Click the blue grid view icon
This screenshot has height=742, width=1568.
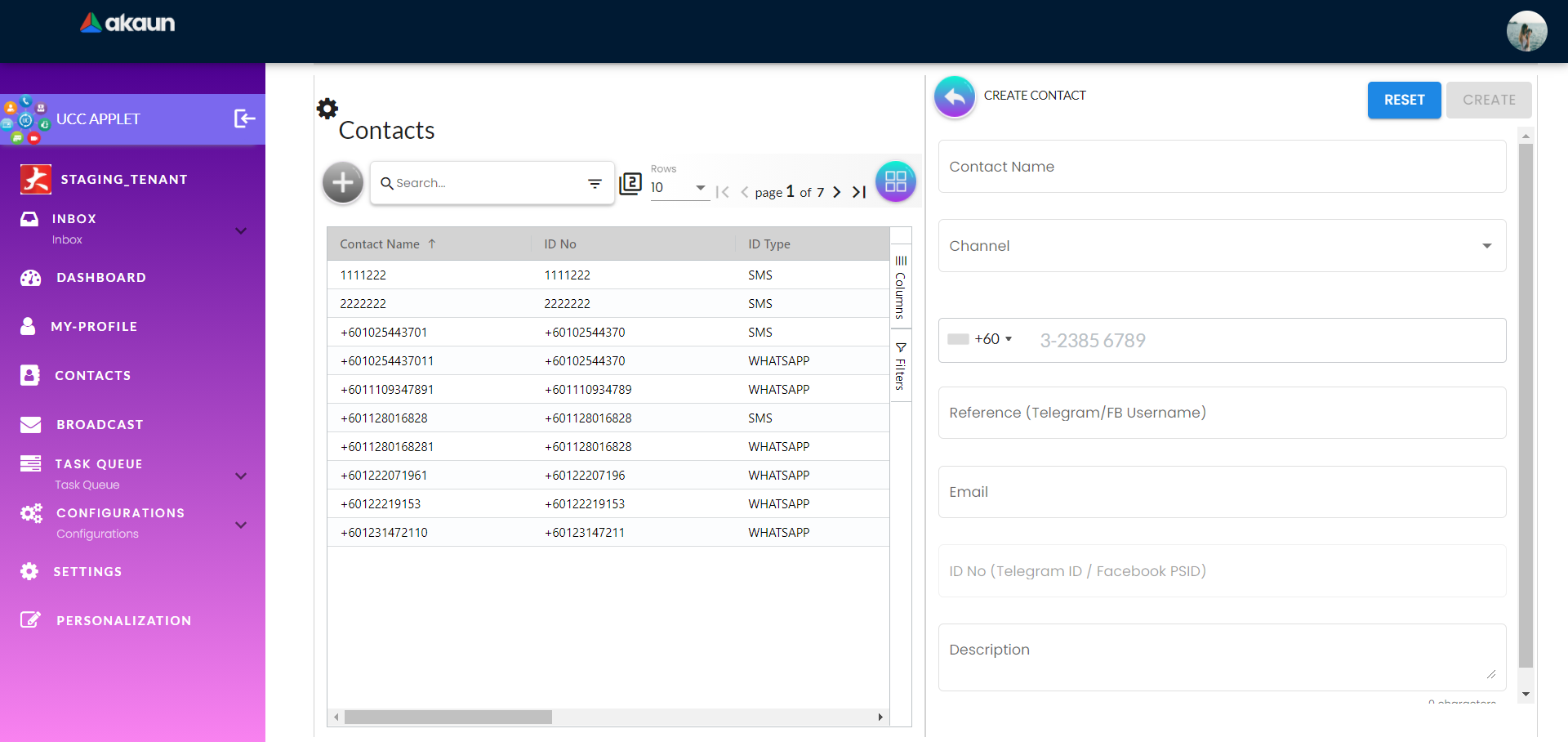(895, 181)
